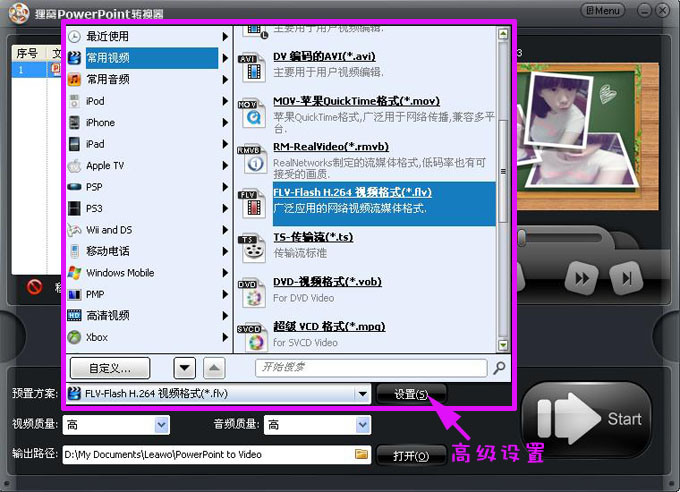Click the DVD vob format icon
This screenshot has width=680, height=492.
(252, 293)
